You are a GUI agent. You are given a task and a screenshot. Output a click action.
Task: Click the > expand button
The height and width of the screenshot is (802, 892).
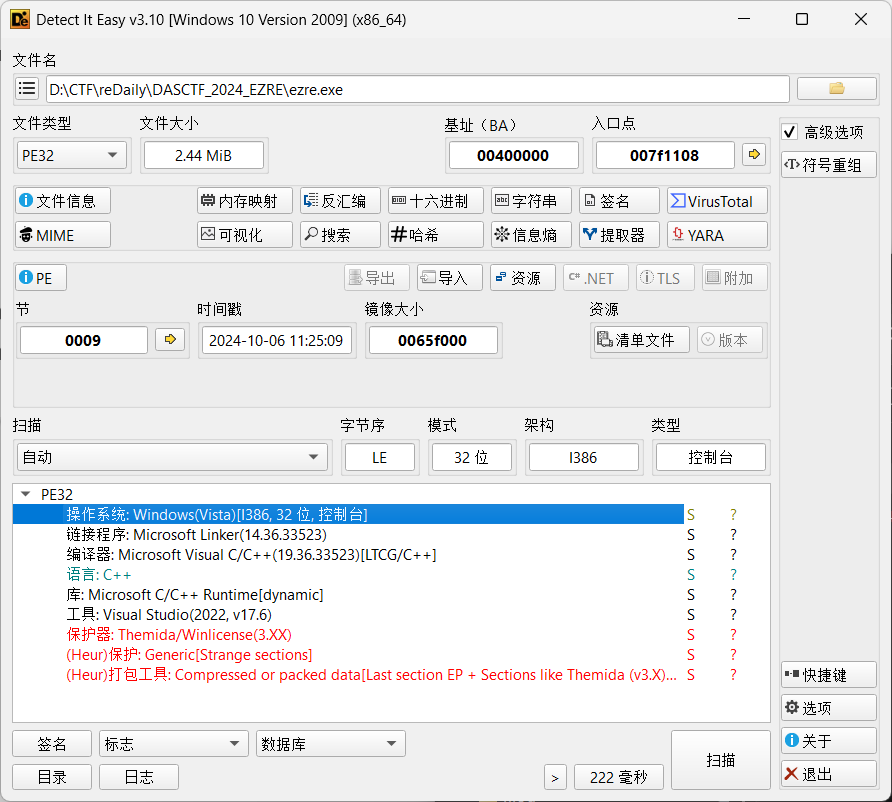[555, 778]
